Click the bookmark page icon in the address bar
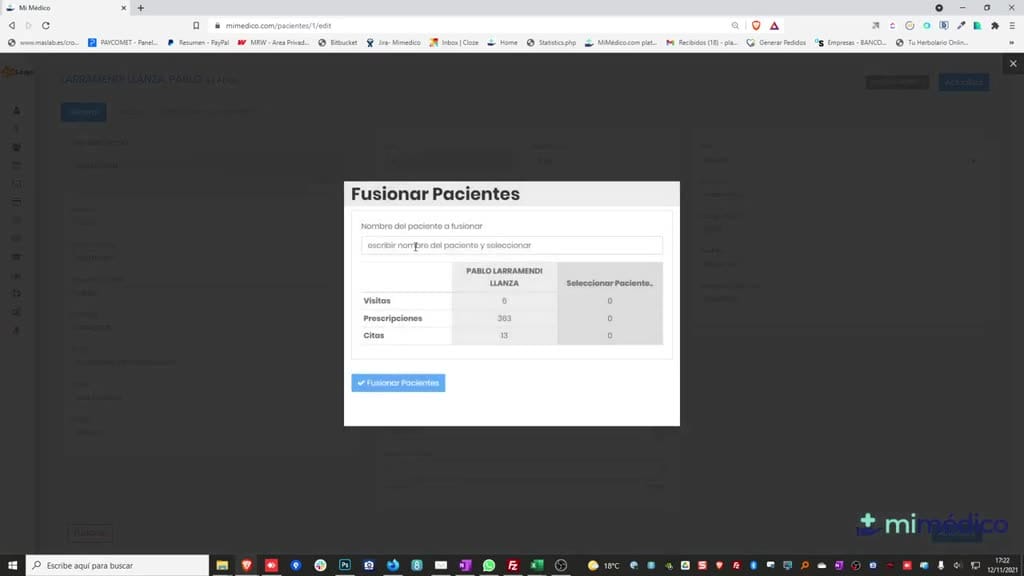 pos(196,25)
